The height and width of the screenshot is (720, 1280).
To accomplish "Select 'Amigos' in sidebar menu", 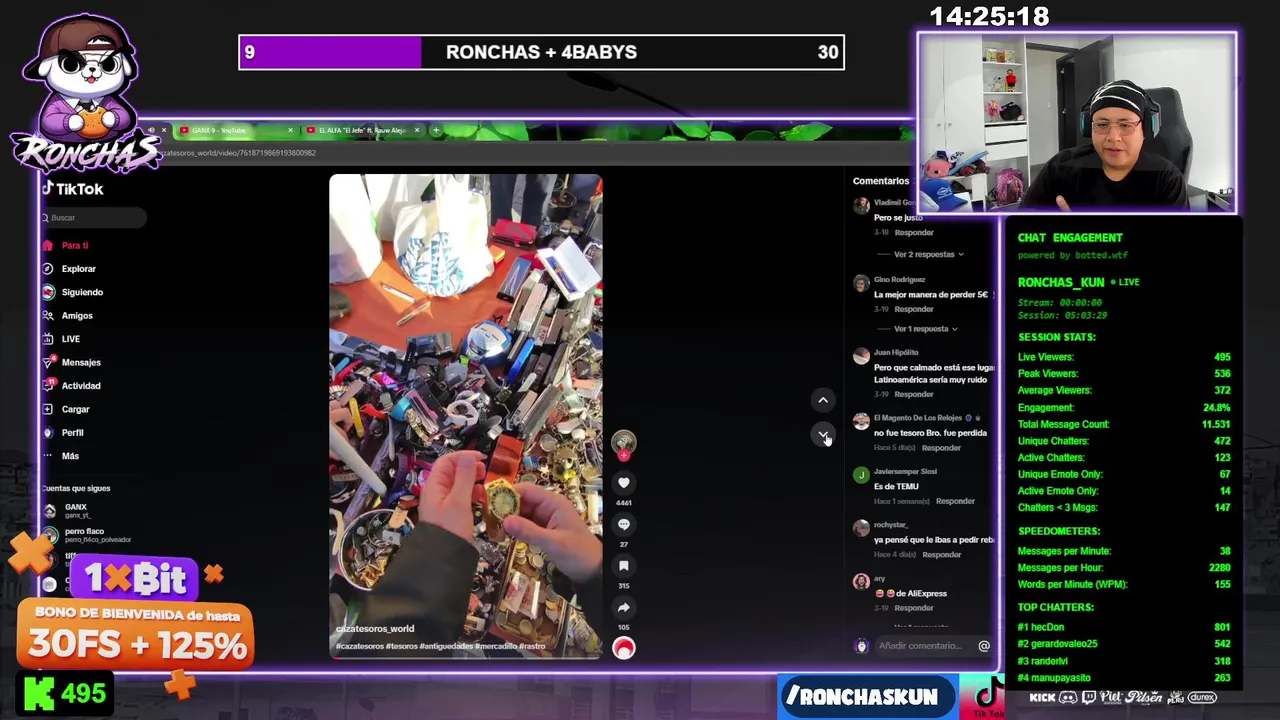I will pyautogui.click(x=77, y=316).
